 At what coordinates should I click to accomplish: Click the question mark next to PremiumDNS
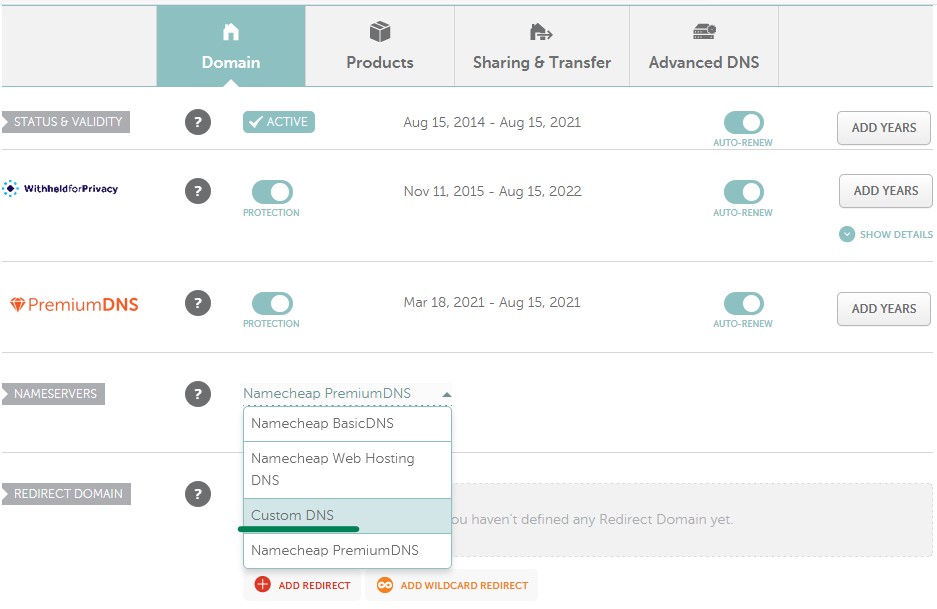[x=198, y=303]
